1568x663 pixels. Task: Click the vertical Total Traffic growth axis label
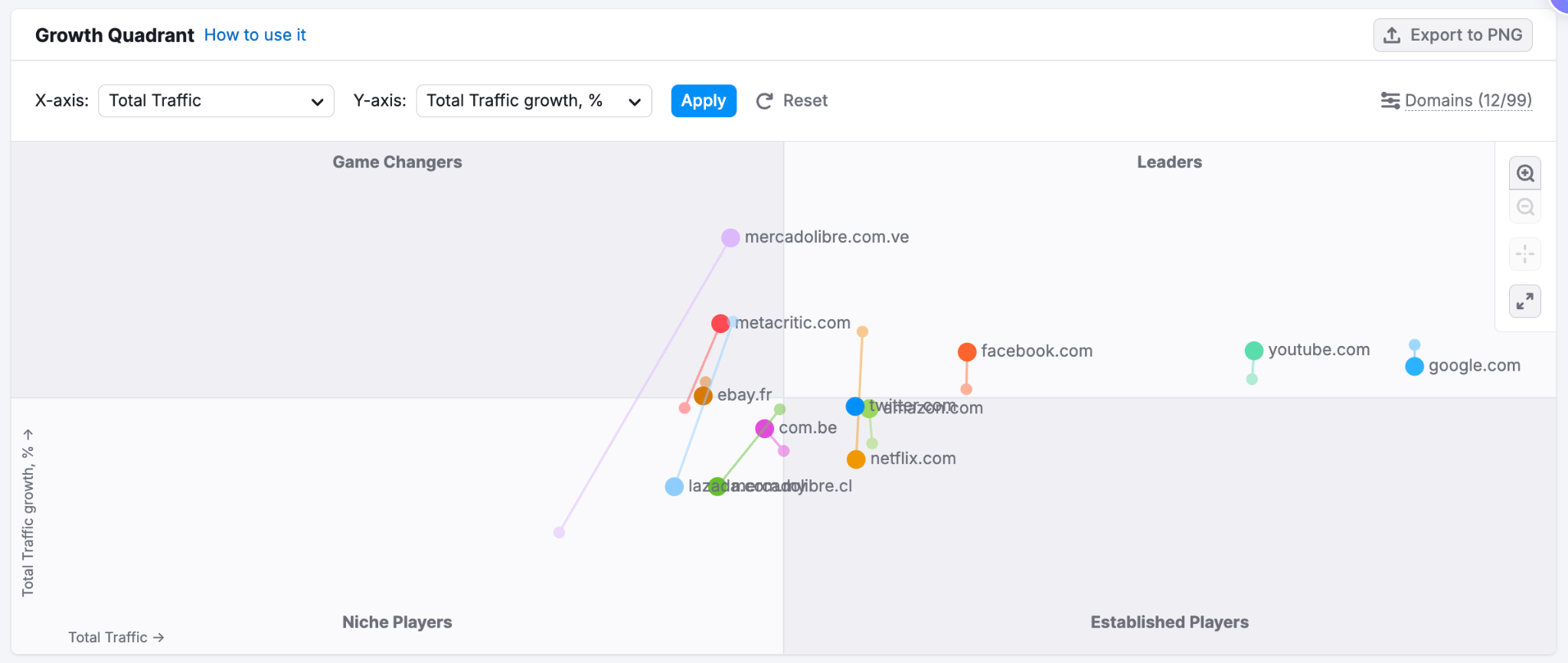28,513
